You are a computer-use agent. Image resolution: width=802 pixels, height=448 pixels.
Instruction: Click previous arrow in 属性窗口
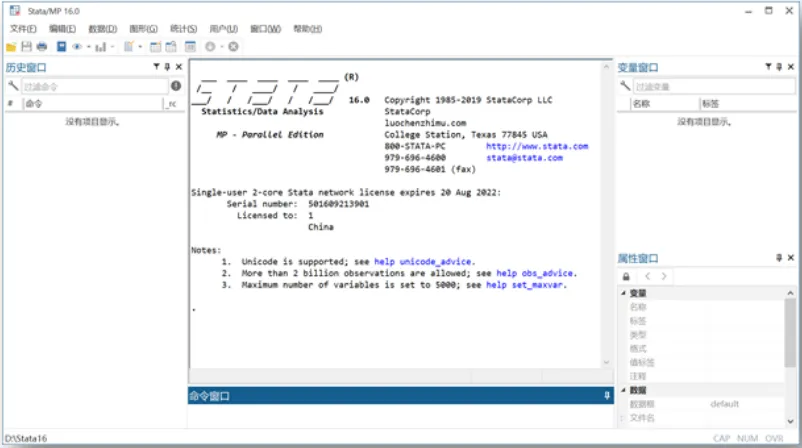point(648,276)
